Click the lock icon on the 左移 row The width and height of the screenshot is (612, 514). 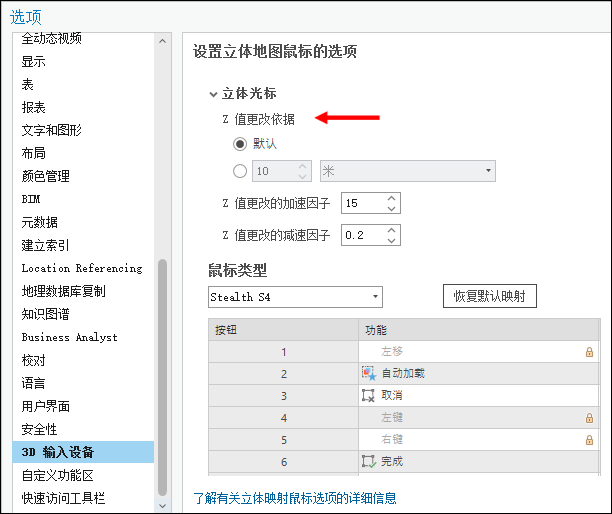click(x=589, y=352)
